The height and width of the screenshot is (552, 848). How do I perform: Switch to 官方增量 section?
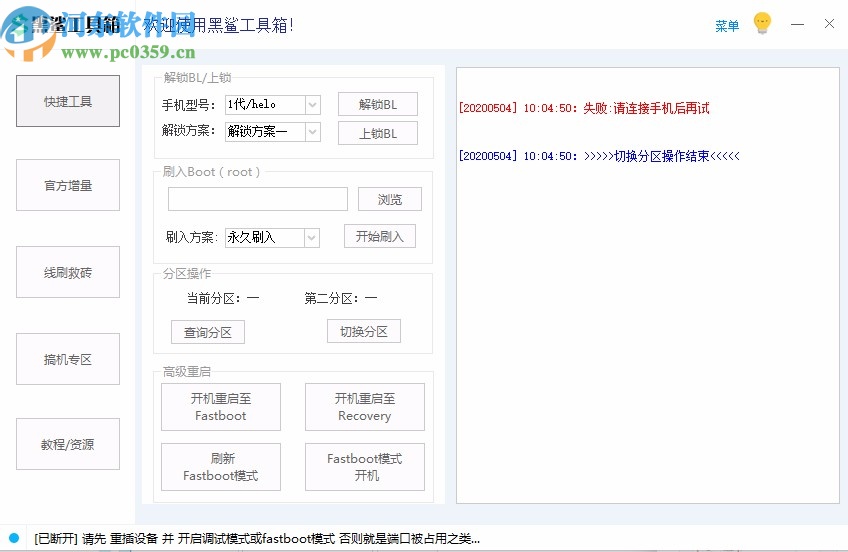pos(68,185)
